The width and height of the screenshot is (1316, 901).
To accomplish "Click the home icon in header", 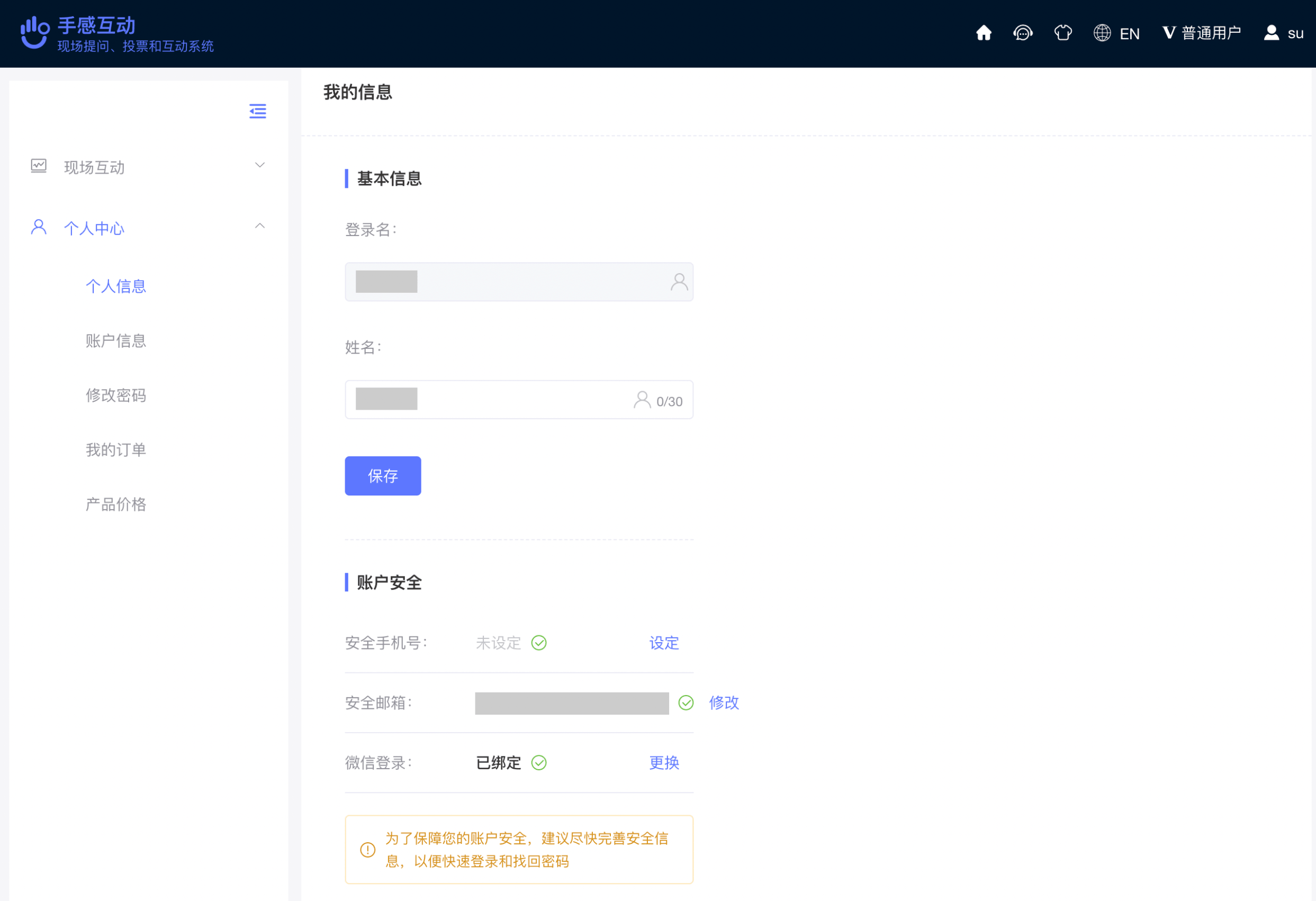I will [x=984, y=33].
